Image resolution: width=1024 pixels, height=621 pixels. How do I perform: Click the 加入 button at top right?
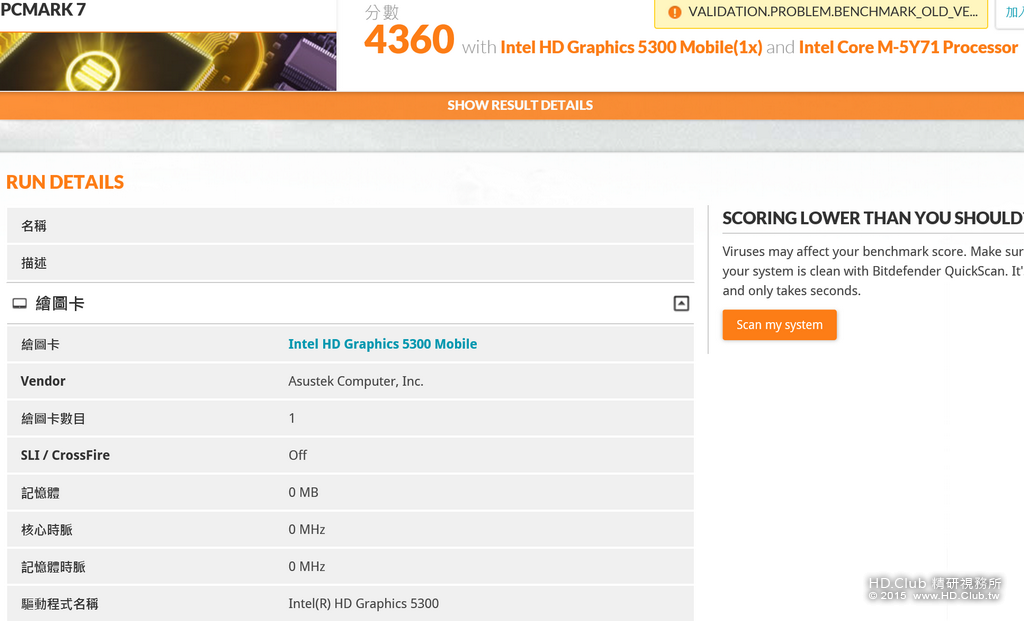pyautogui.click(x=1010, y=12)
